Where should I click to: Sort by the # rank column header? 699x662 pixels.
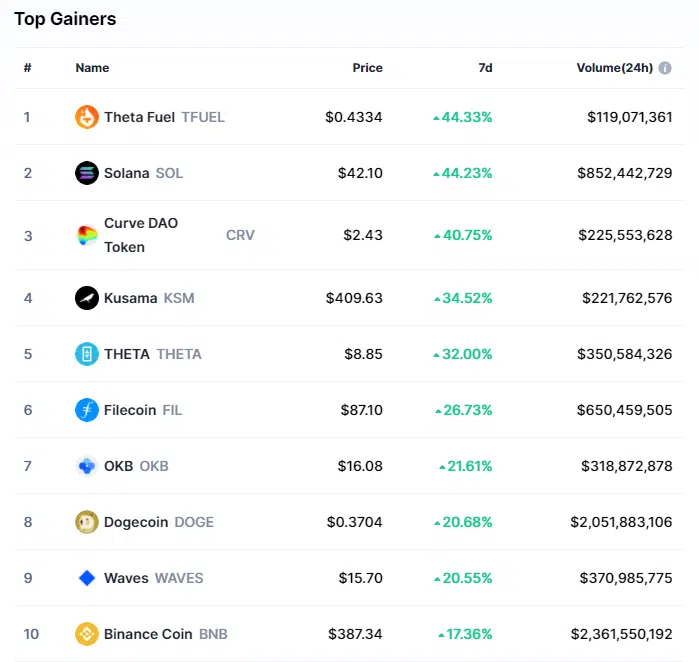coord(28,68)
